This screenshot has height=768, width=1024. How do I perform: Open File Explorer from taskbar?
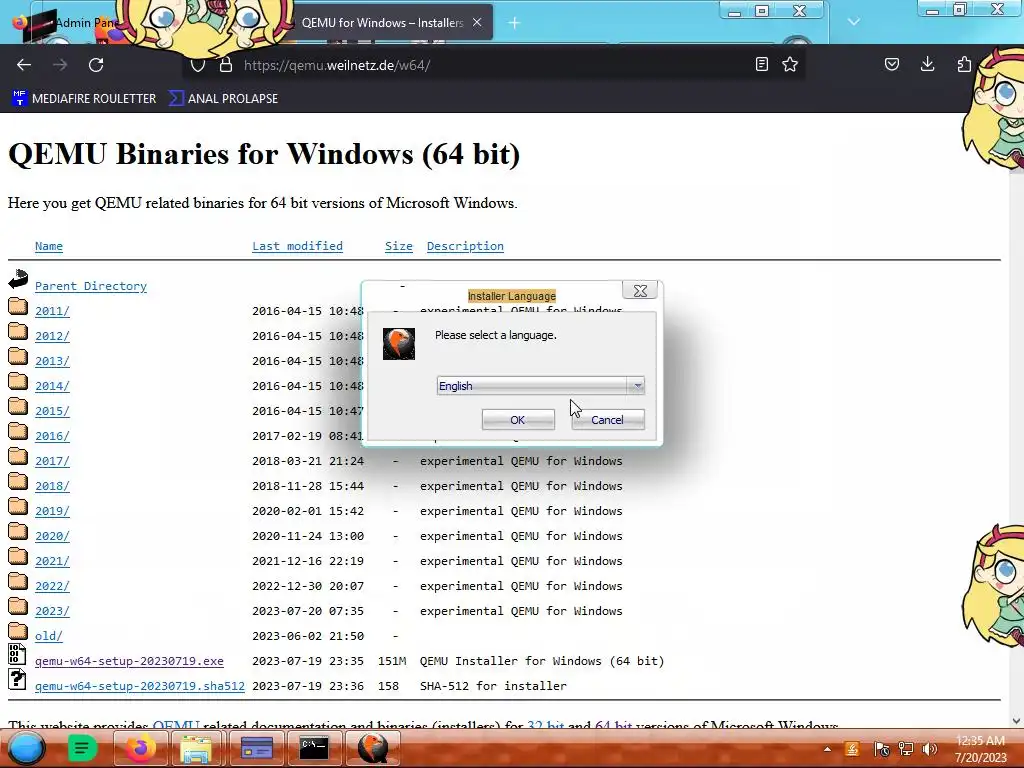tap(195, 748)
